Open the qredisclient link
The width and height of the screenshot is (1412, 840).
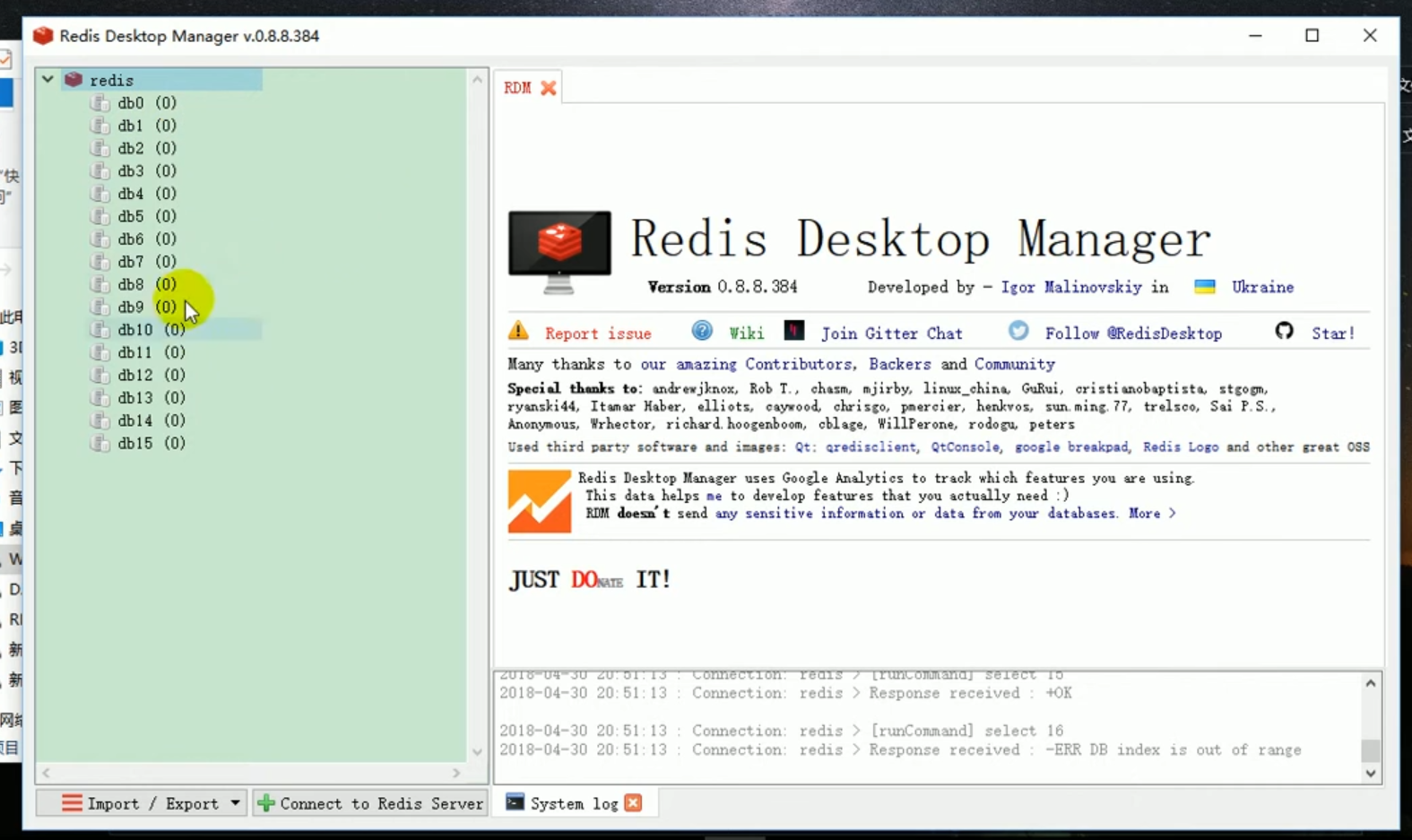[x=871, y=446]
